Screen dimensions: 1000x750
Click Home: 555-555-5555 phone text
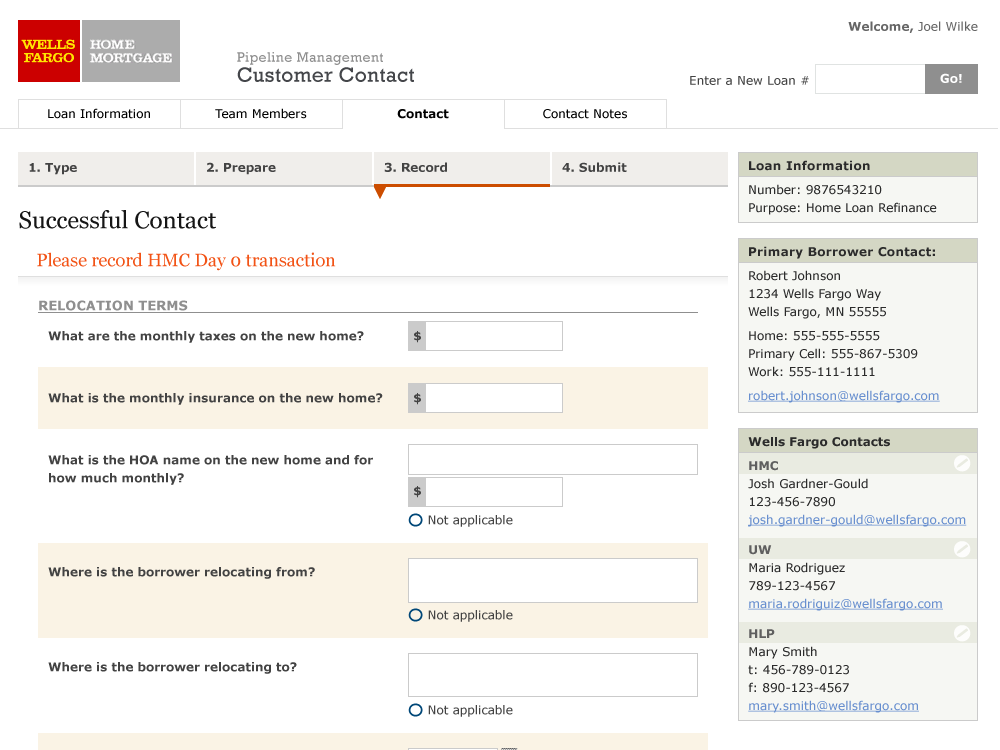point(814,335)
